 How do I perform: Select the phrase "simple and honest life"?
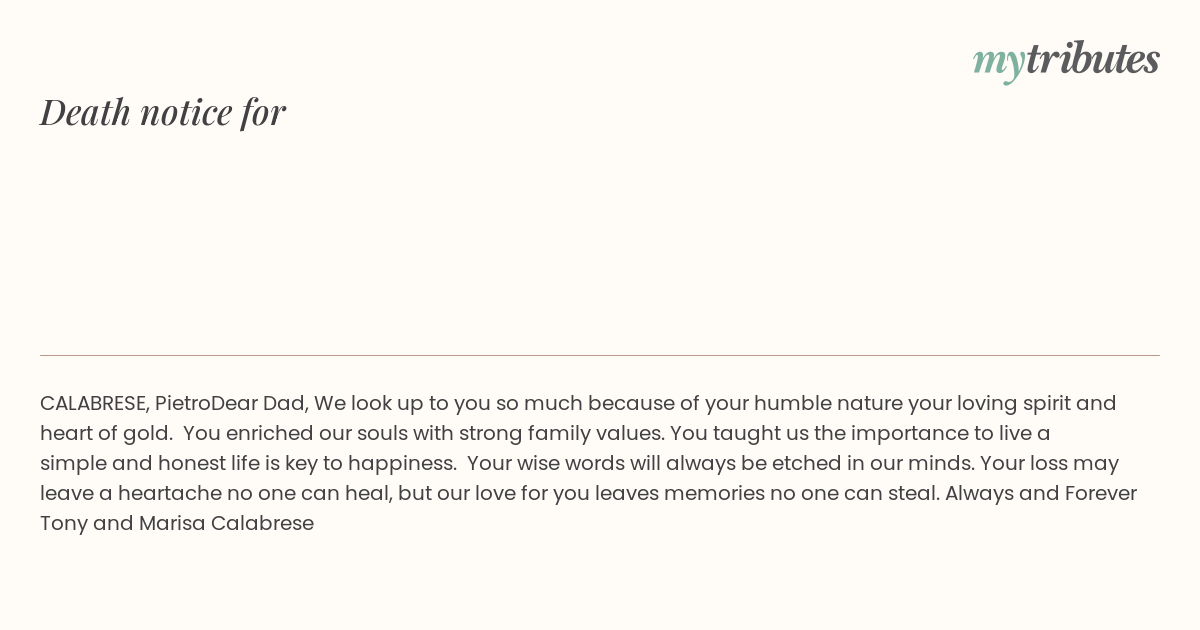(x=147, y=464)
